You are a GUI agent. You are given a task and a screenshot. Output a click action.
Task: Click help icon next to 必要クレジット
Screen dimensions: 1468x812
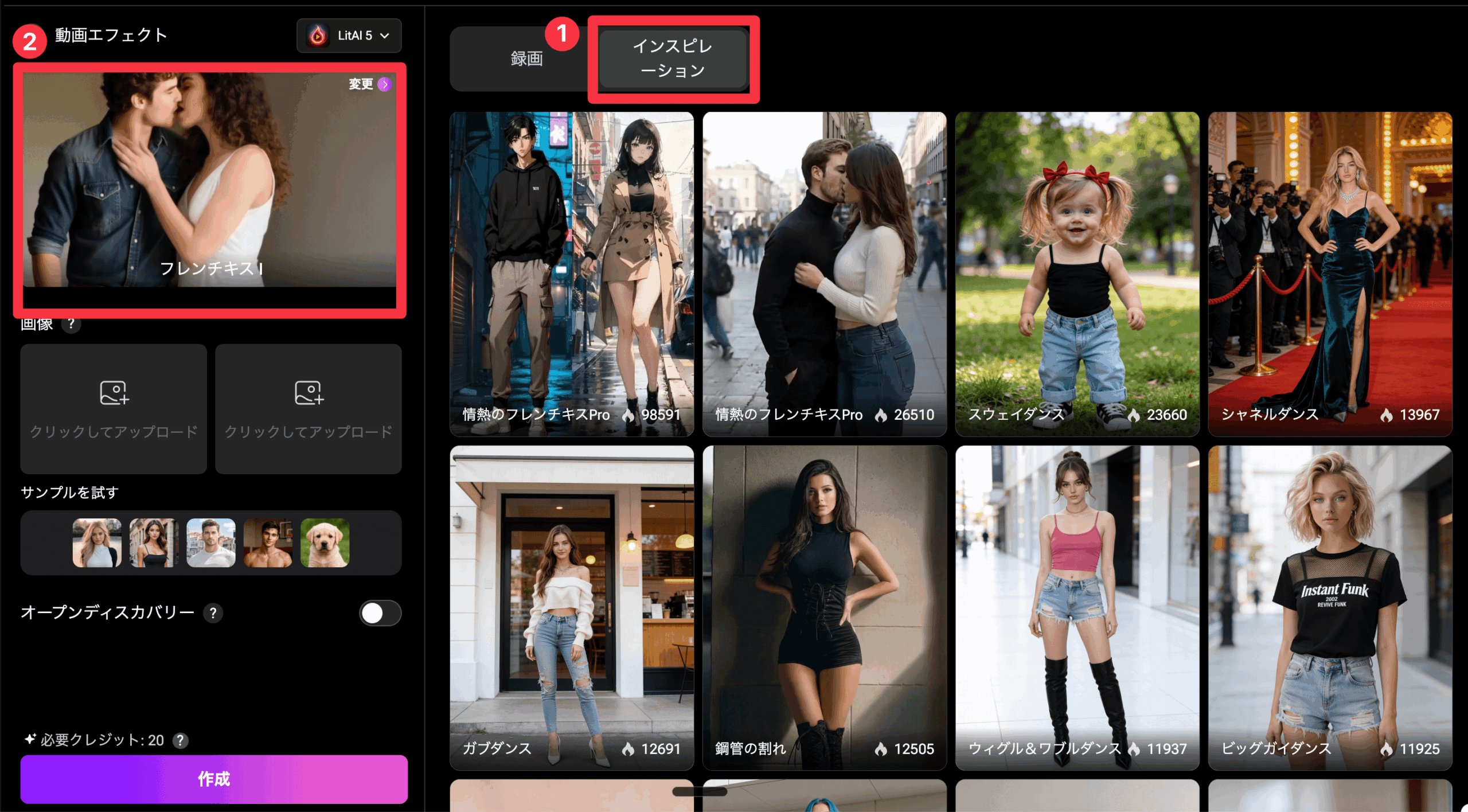pos(181,740)
